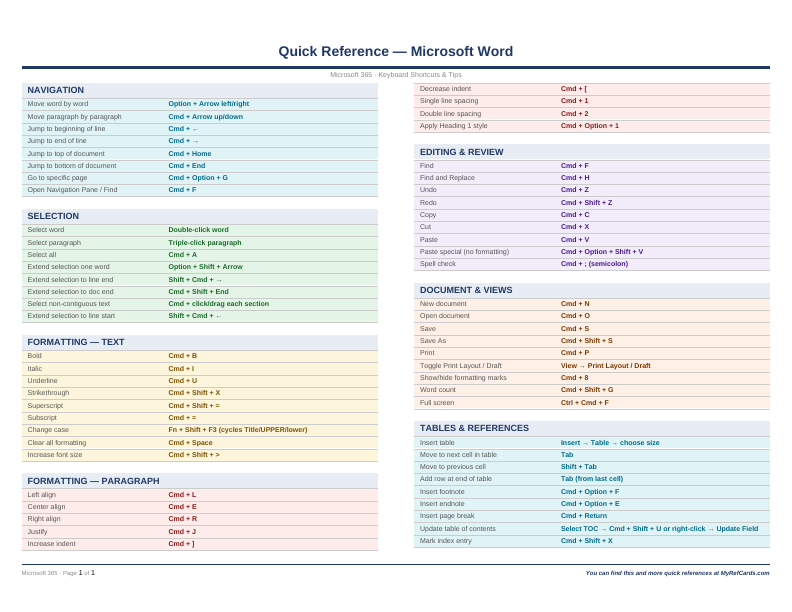Select 'Find and Replace' row label
792x612 pixels.
[448, 178]
